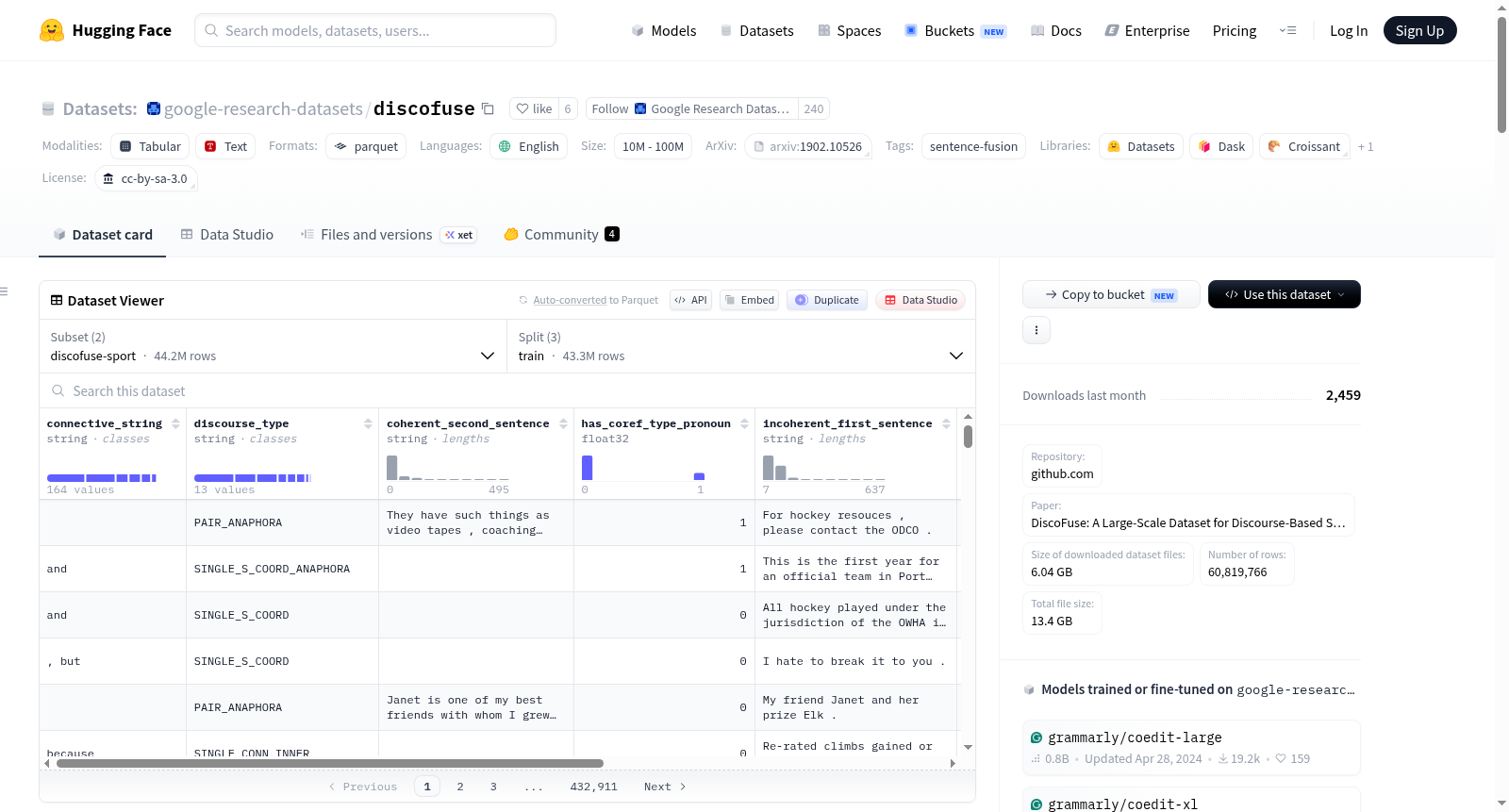The image size is (1509, 812).
Task: Go to page 2 of the table
Action: [x=460, y=787]
